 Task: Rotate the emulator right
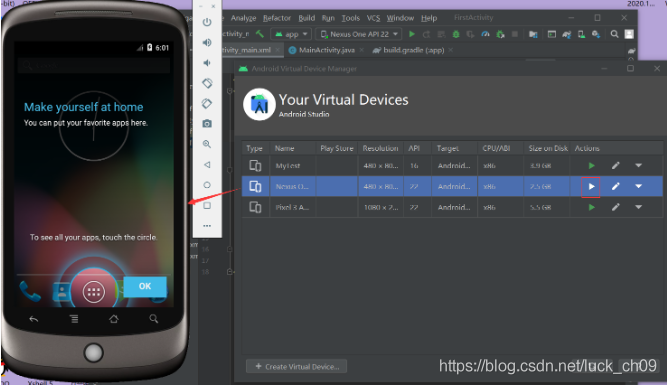[207, 103]
